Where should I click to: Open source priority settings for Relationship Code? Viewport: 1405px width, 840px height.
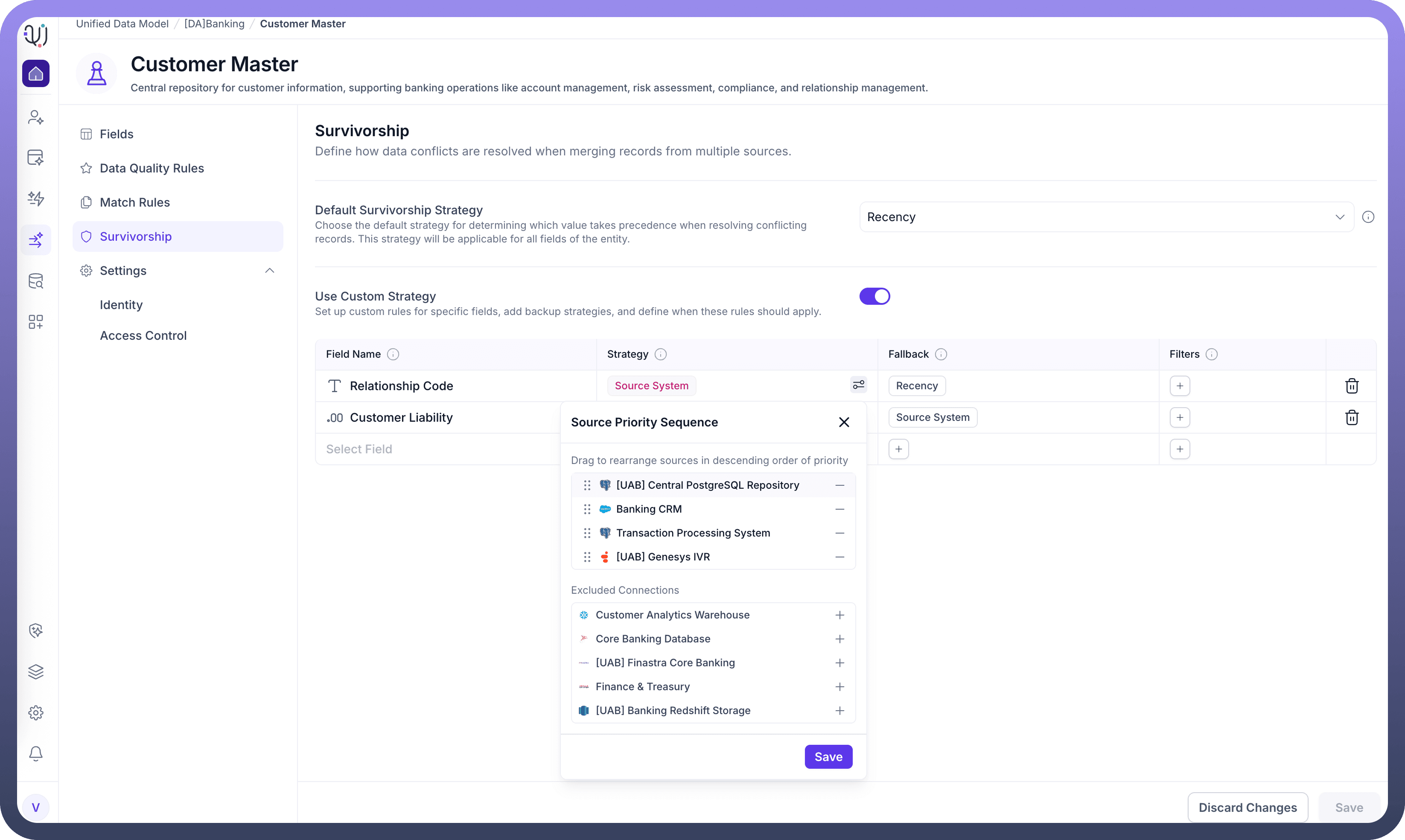(x=858, y=385)
